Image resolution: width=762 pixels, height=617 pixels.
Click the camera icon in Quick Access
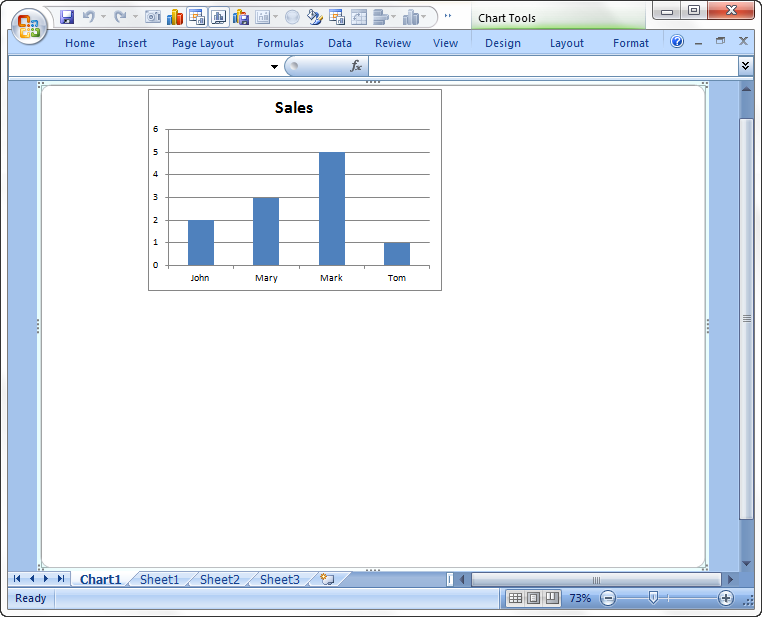pyautogui.click(x=153, y=17)
